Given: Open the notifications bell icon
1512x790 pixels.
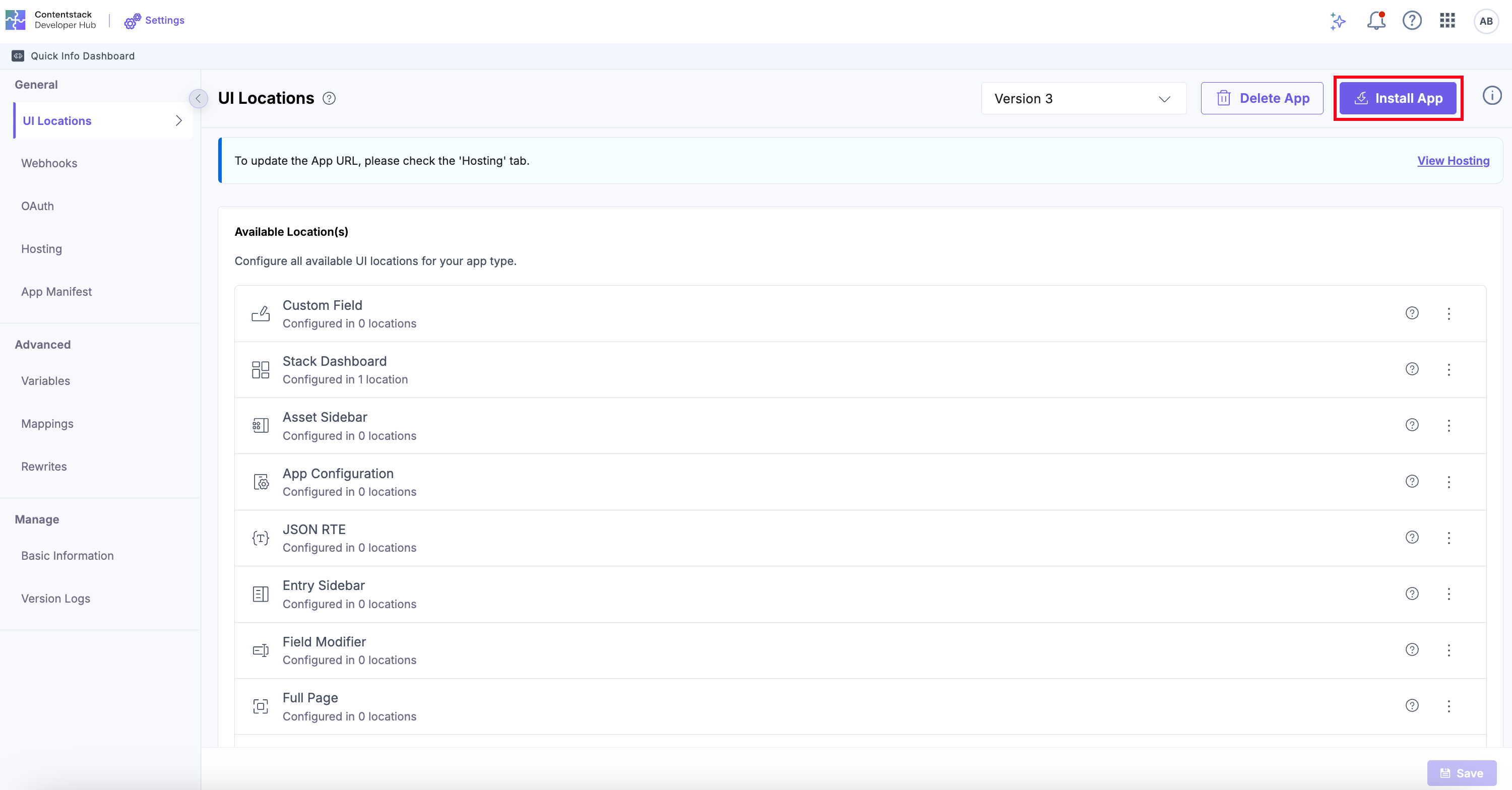Looking at the screenshot, I should (x=1375, y=21).
